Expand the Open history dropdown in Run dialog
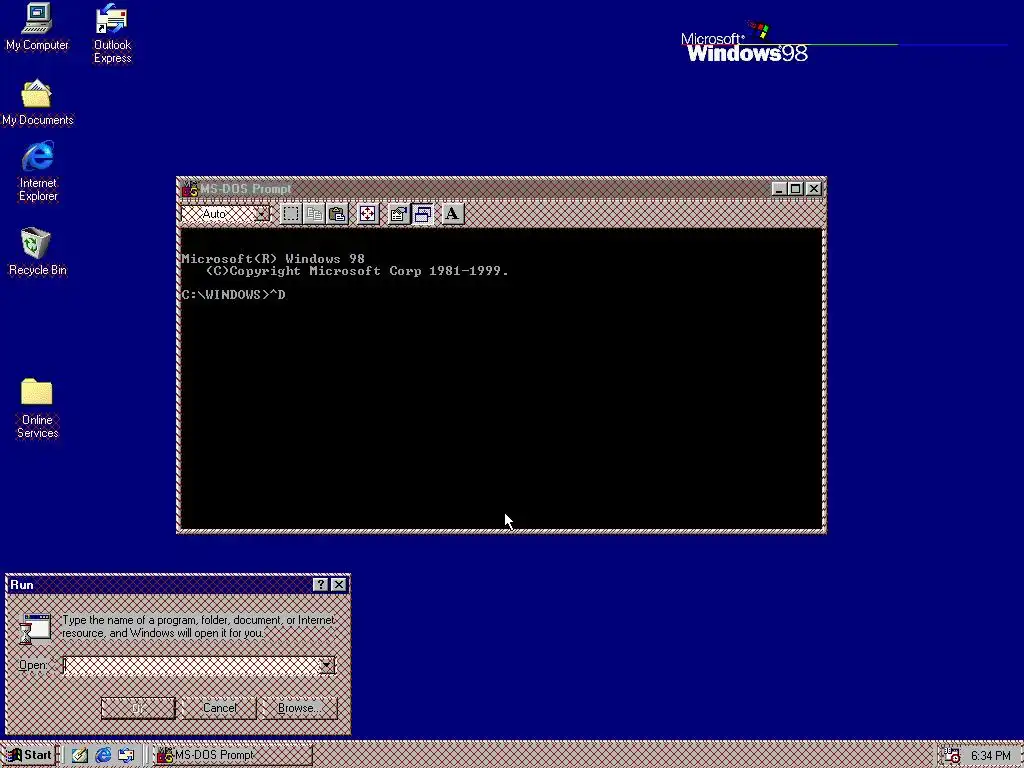Viewport: 1024px width, 768px height. [327, 665]
